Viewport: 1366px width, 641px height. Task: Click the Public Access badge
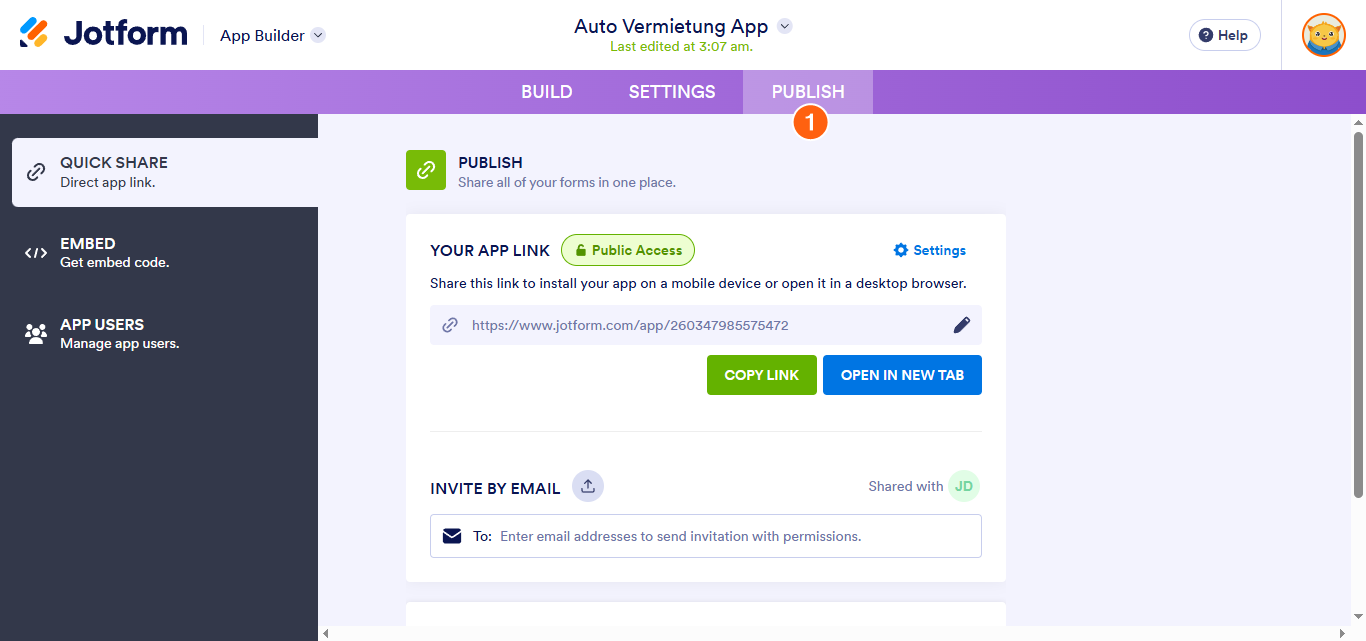[628, 250]
